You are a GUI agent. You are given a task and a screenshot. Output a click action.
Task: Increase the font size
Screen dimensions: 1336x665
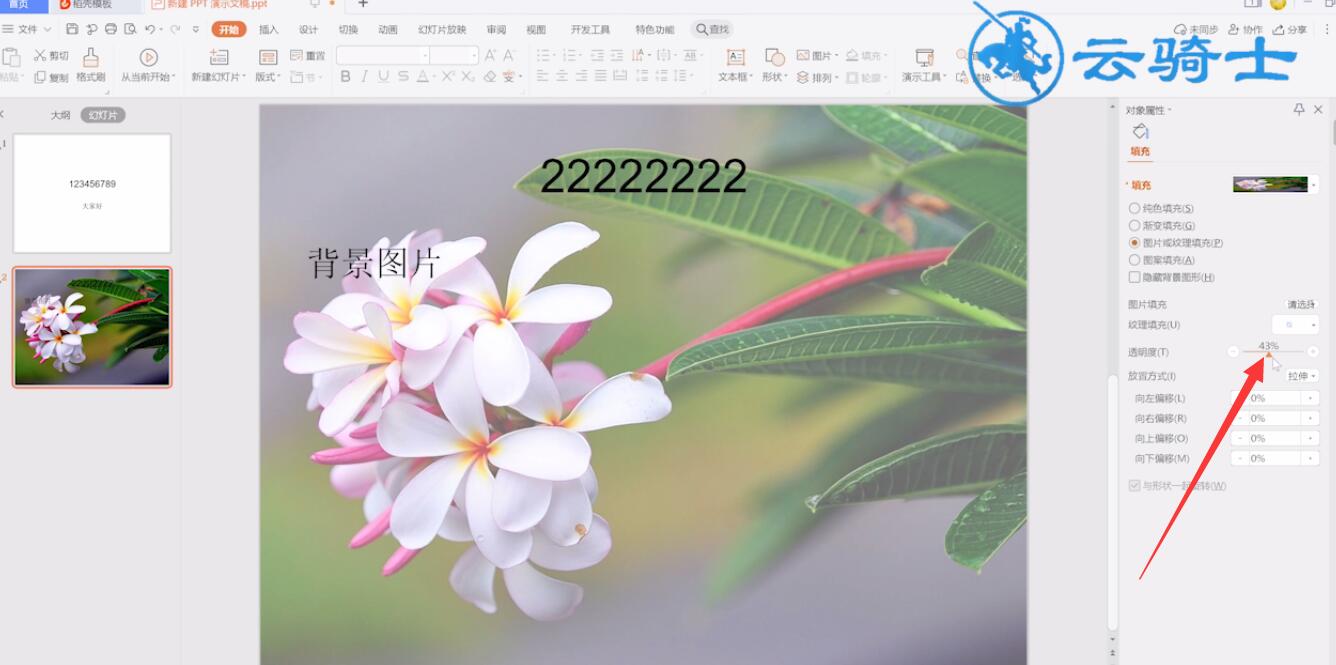click(x=490, y=55)
